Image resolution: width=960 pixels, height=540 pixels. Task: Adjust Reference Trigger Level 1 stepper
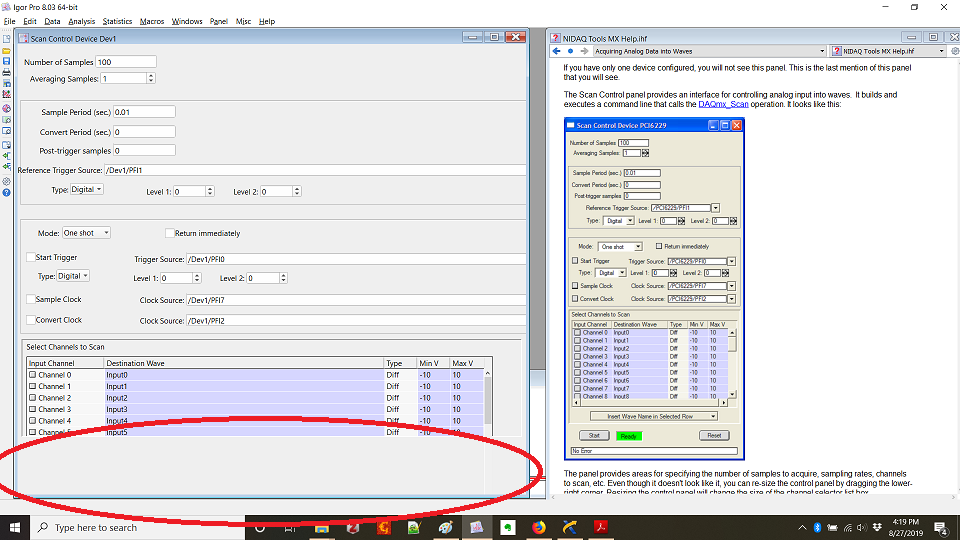[x=209, y=192]
